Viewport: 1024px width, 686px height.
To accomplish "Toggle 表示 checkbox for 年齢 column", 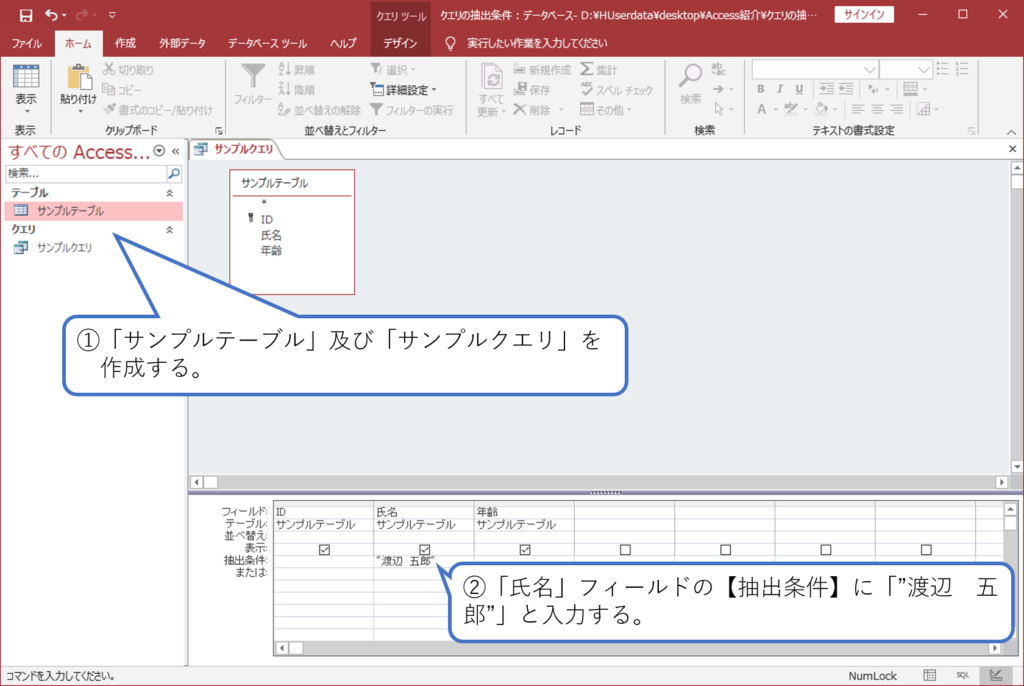I will coord(525,549).
